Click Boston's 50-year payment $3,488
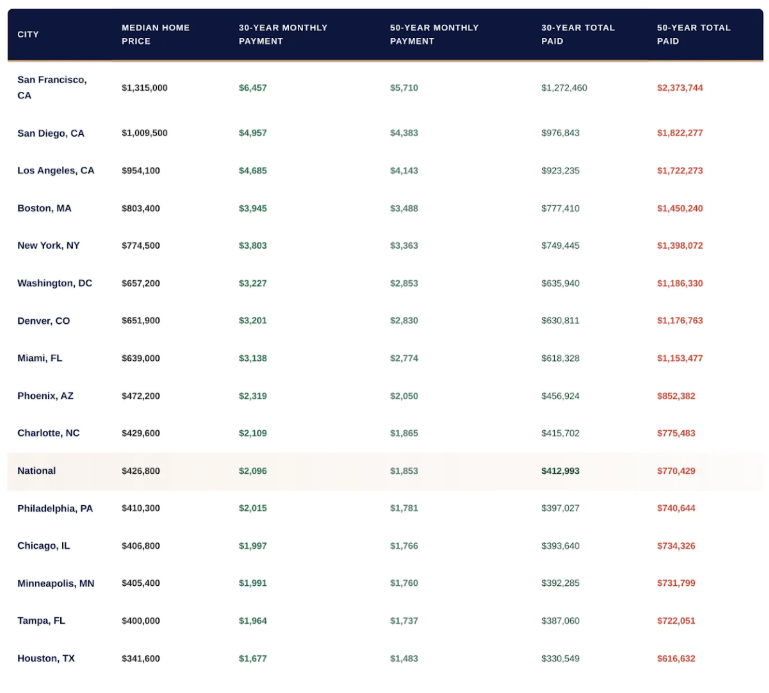The height and width of the screenshot is (693, 769). pos(404,208)
